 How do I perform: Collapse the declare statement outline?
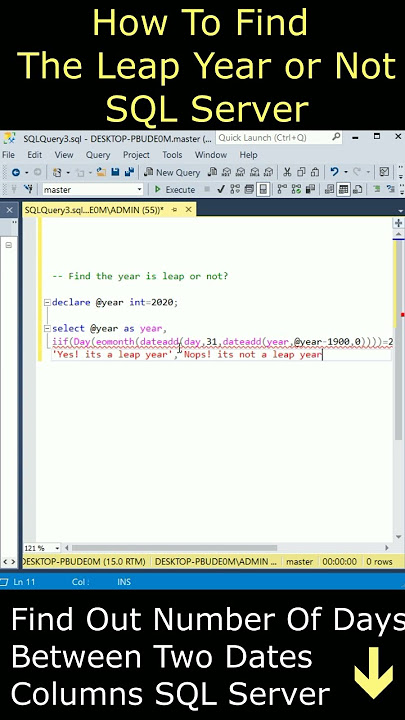coord(47,303)
